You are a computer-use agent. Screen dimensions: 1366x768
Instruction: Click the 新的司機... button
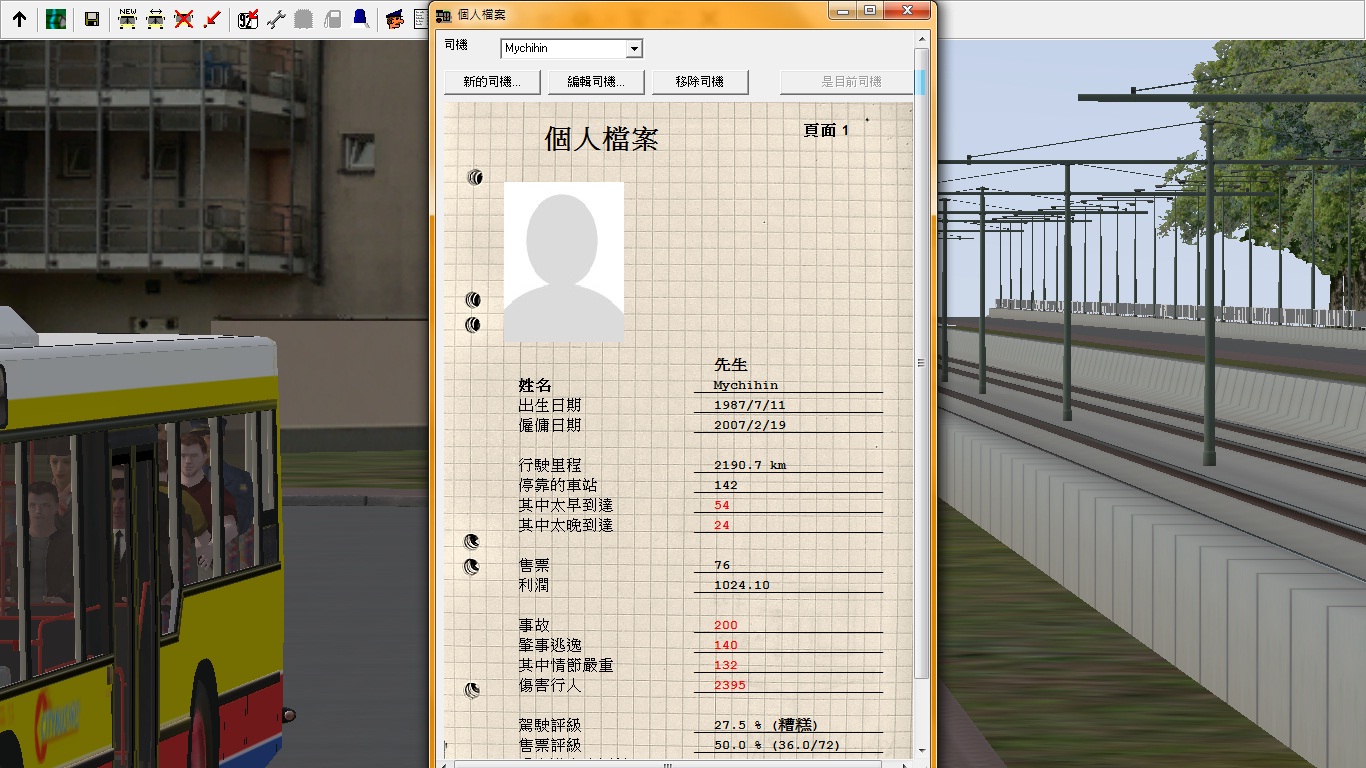pyautogui.click(x=492, y=82)
